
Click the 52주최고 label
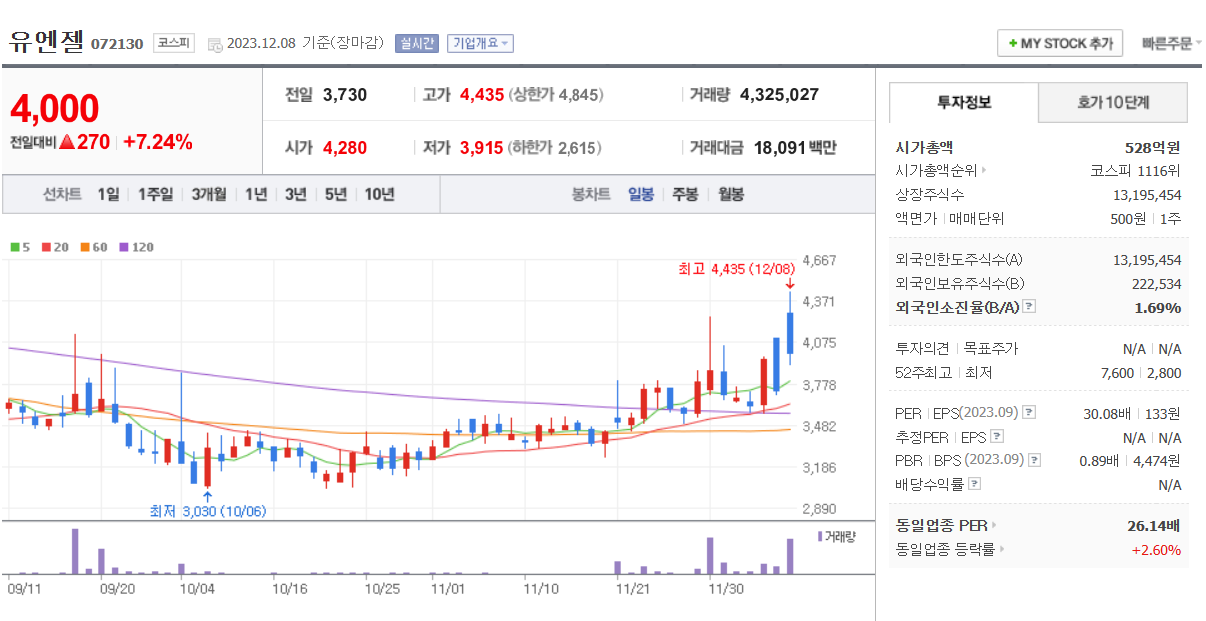tap(921, 372)
